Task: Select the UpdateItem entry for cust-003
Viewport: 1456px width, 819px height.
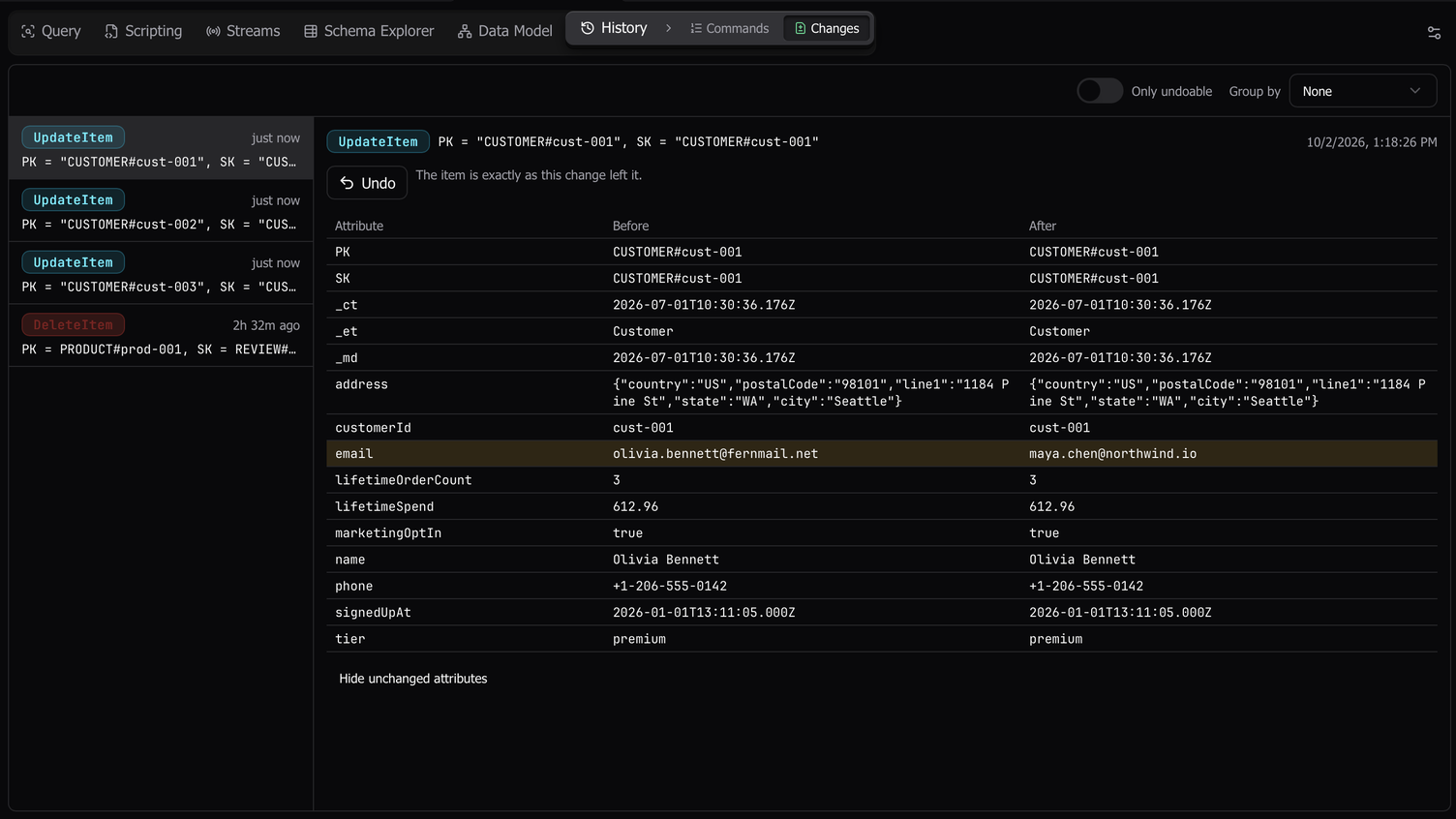Action: (x=161, y=273)
